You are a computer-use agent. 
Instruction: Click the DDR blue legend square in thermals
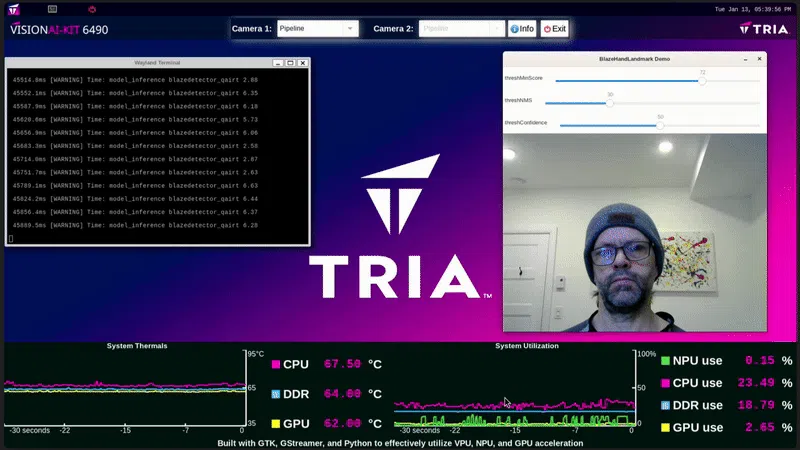coord(276,394)
